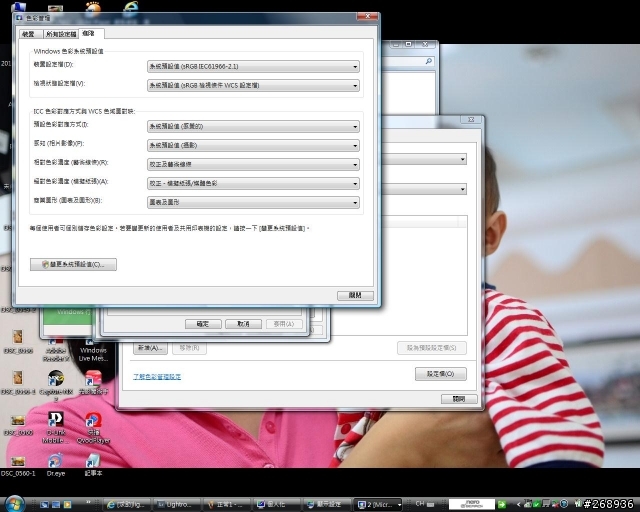Expand the 感知 (相片影像)(P) dropdown
Screen dimensions: 640x512
253,145
